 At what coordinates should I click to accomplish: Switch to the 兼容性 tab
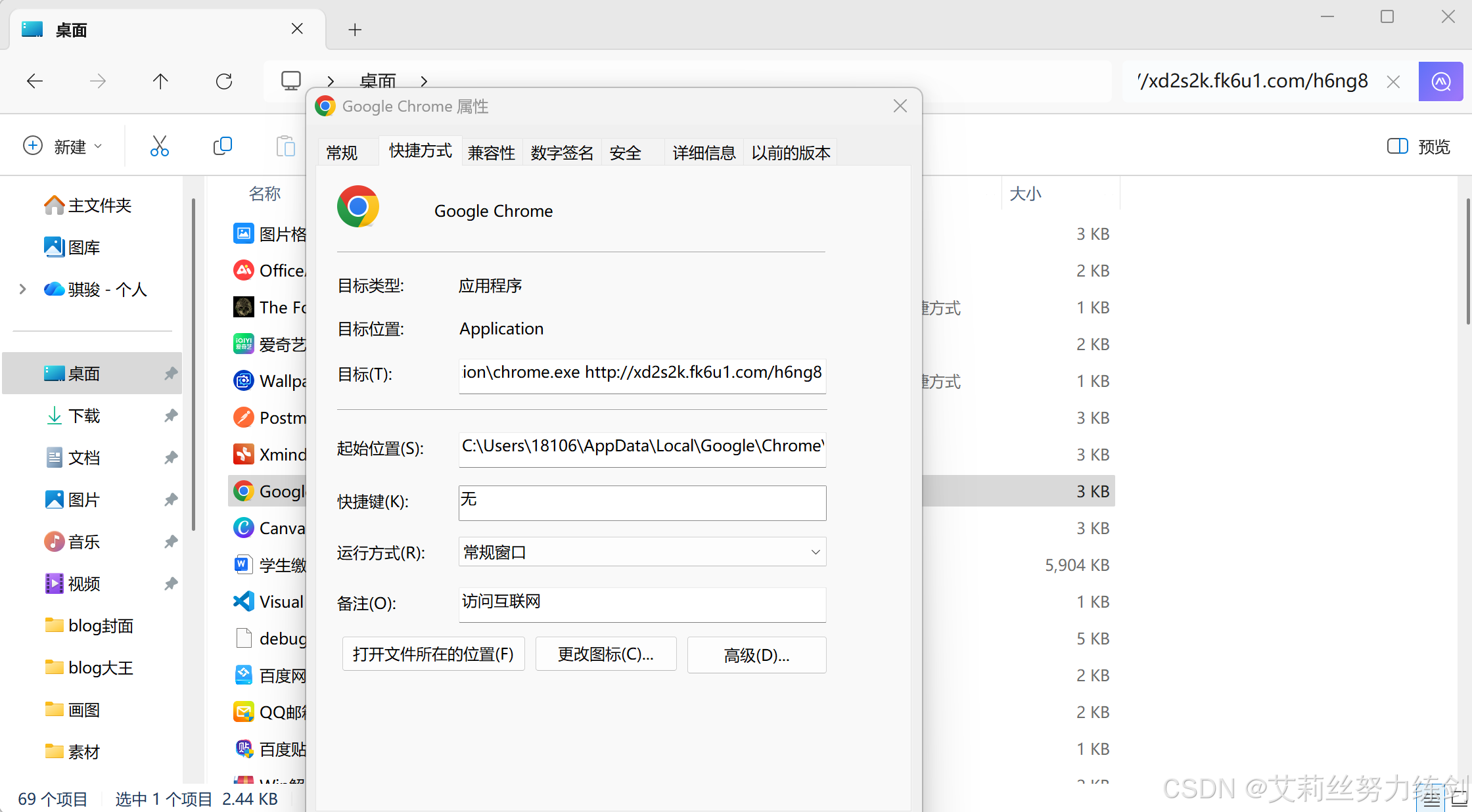click(491, 152)
